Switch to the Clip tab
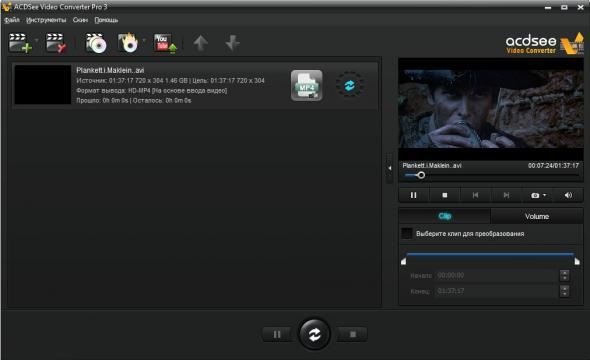 [445, 216]
